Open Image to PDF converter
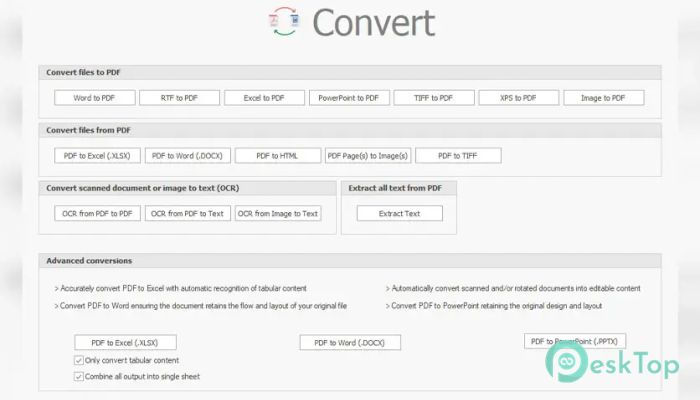700x400 pixels. (x=604, y=98)
